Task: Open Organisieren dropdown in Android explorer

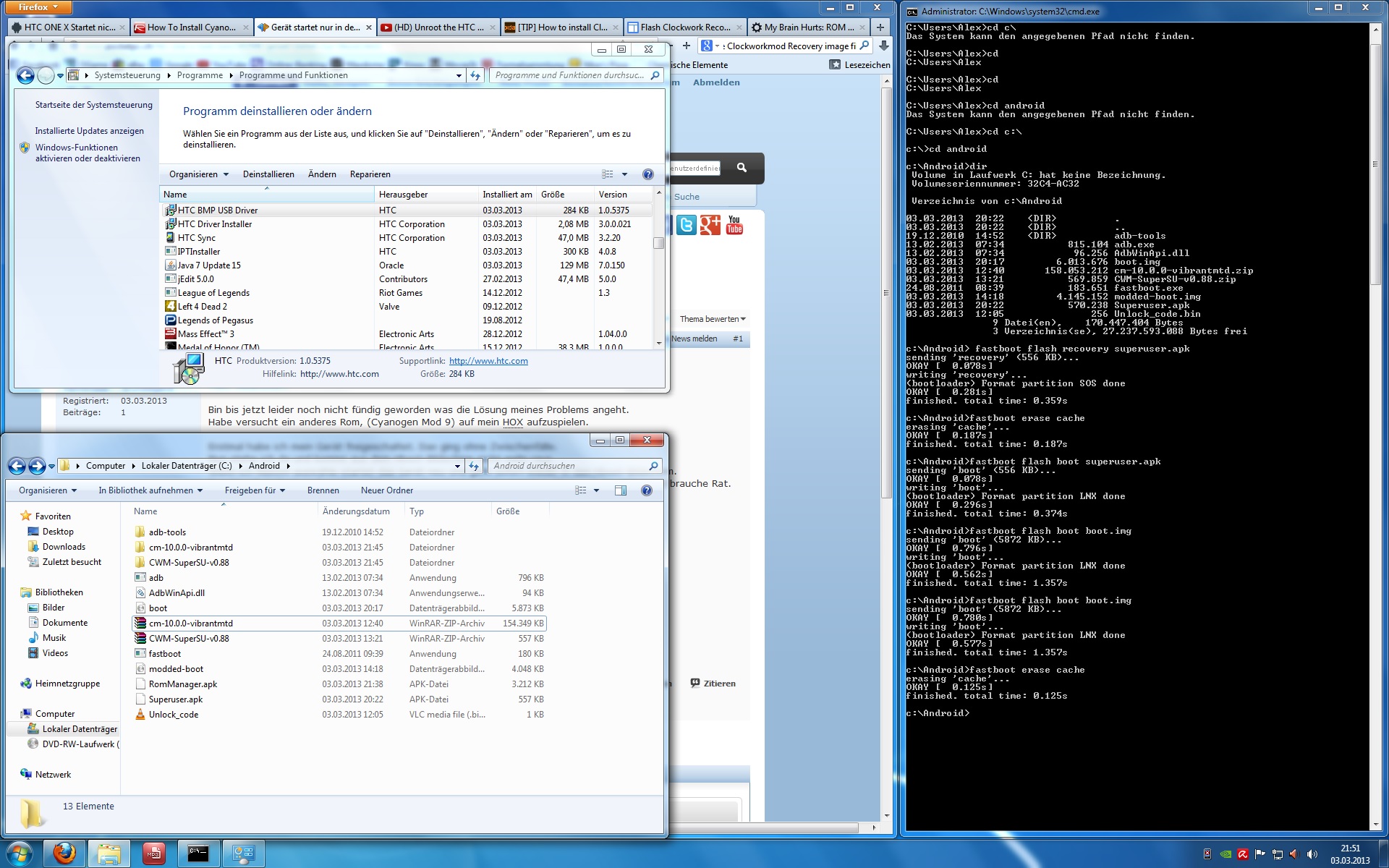Action: [48, 490]
